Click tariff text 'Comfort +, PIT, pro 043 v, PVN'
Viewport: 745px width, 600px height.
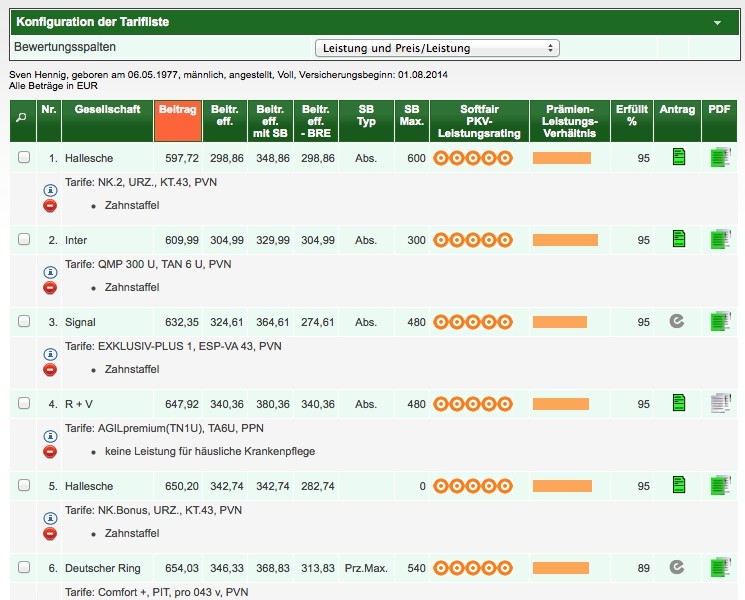click(x=173, y=592)
